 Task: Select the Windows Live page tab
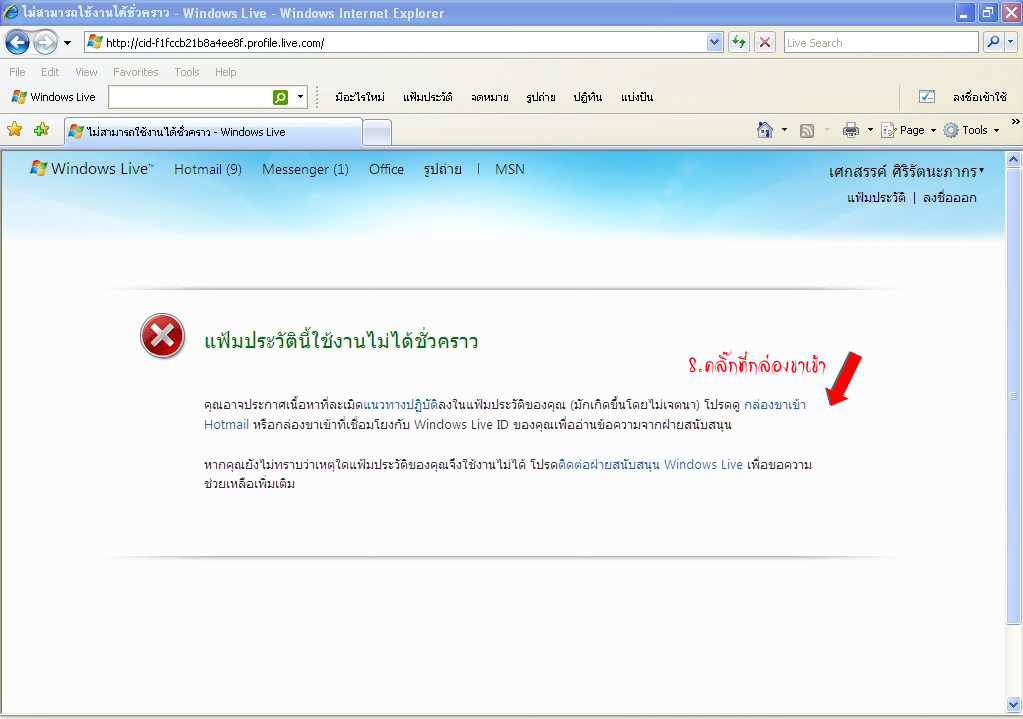[x=213, y=132]
